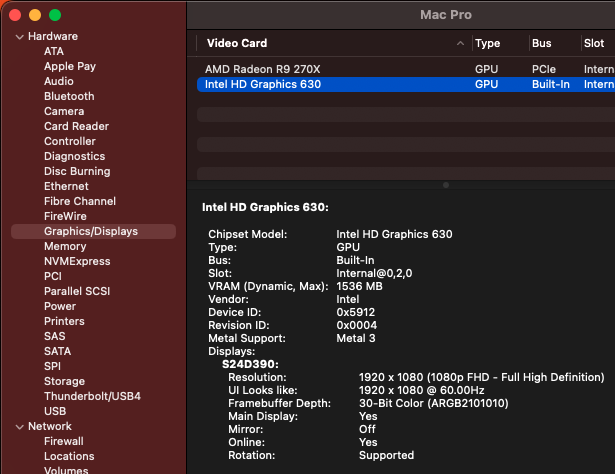Image resolution: width=615 pixels, height=474 pixels.
Task: Close the window with red button
Action: click(15, 15)
